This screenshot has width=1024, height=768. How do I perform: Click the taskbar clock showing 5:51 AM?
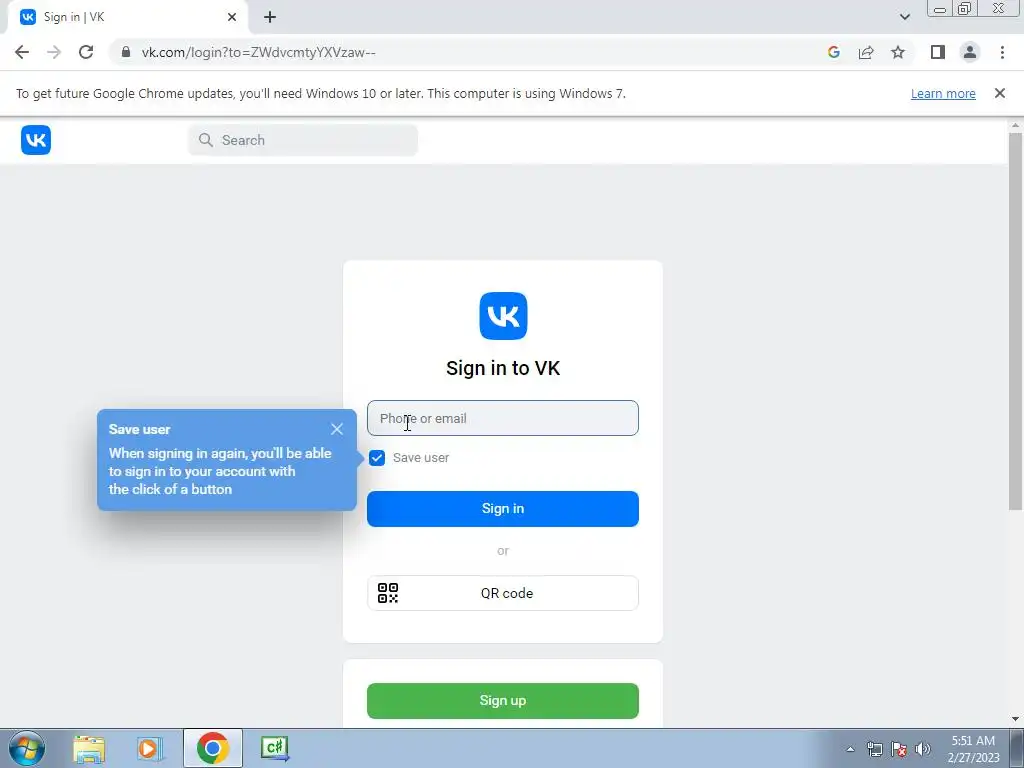973,749
